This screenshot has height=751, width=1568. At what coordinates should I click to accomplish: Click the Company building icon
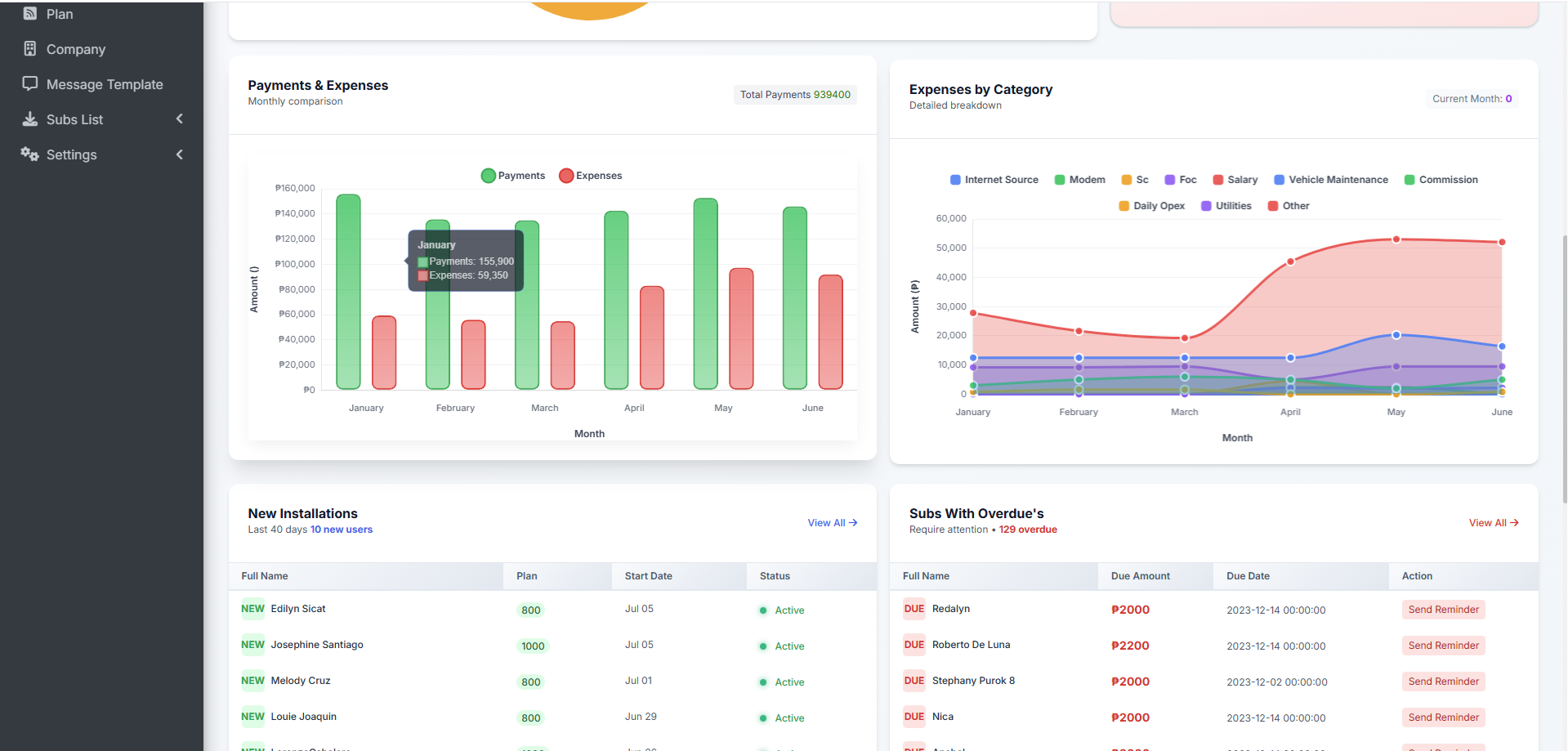coord(30,48)
